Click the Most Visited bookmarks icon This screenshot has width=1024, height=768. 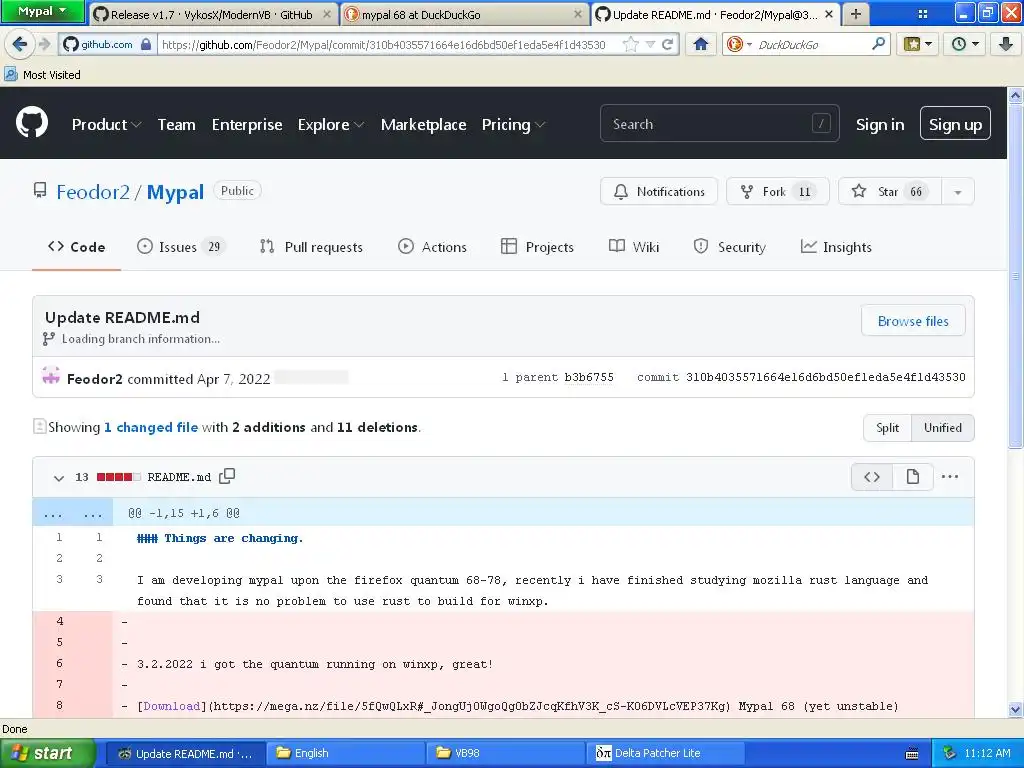pos(10,74)
